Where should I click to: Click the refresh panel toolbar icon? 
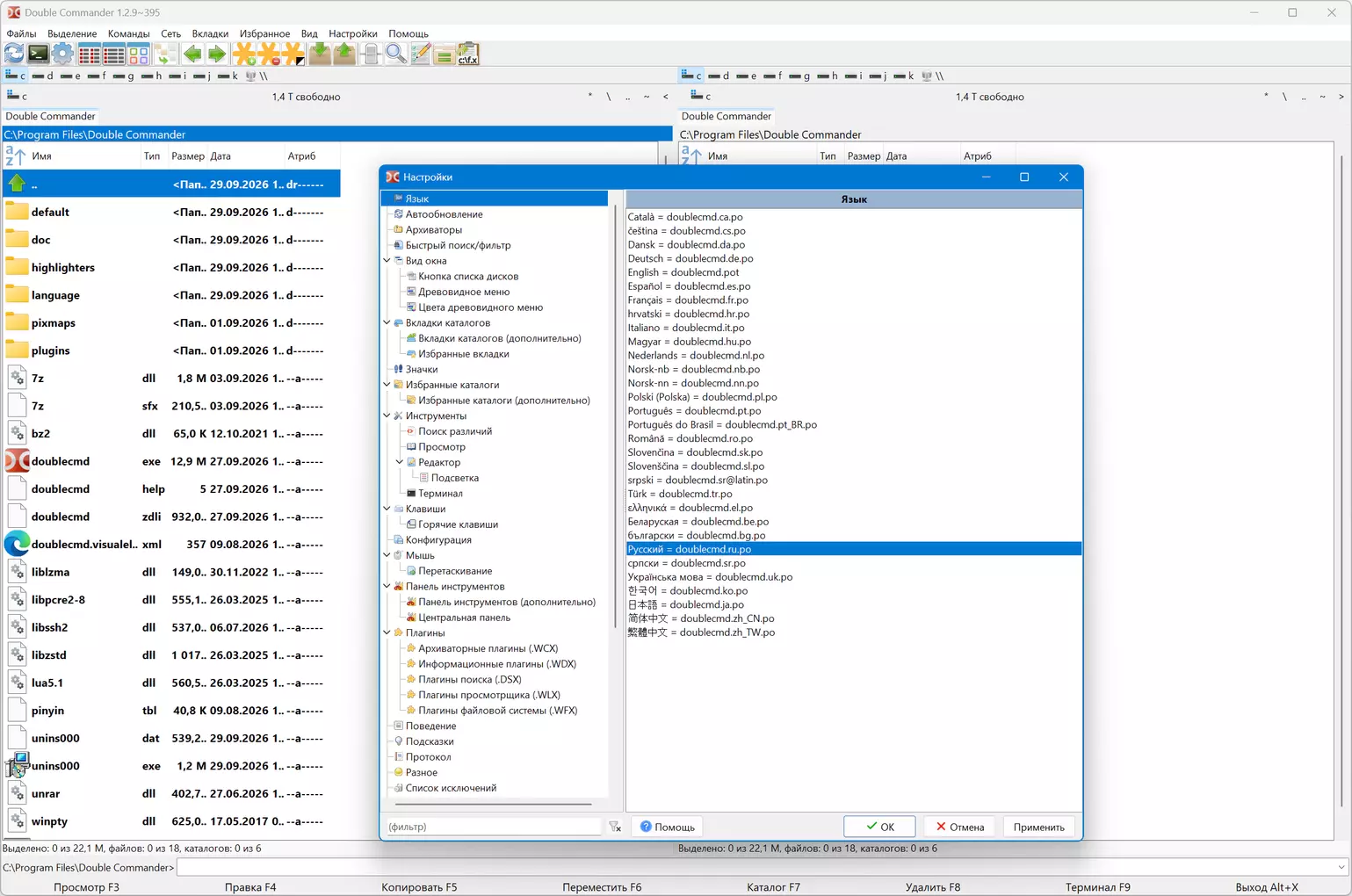(x=14, y=54)
